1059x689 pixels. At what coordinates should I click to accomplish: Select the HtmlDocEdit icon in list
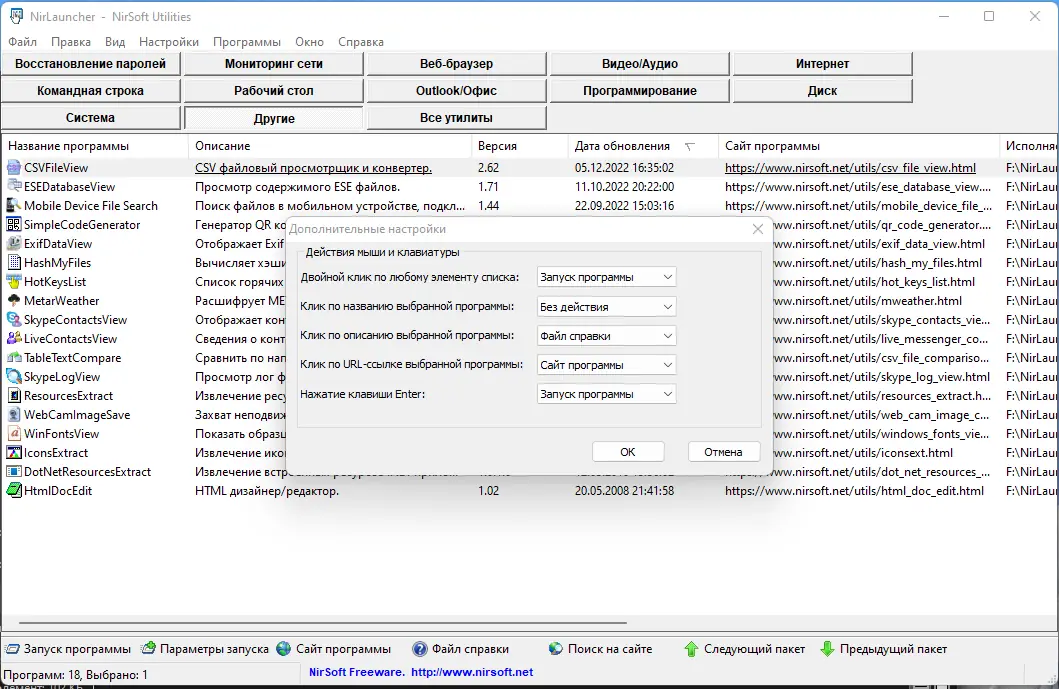(14, 490)
